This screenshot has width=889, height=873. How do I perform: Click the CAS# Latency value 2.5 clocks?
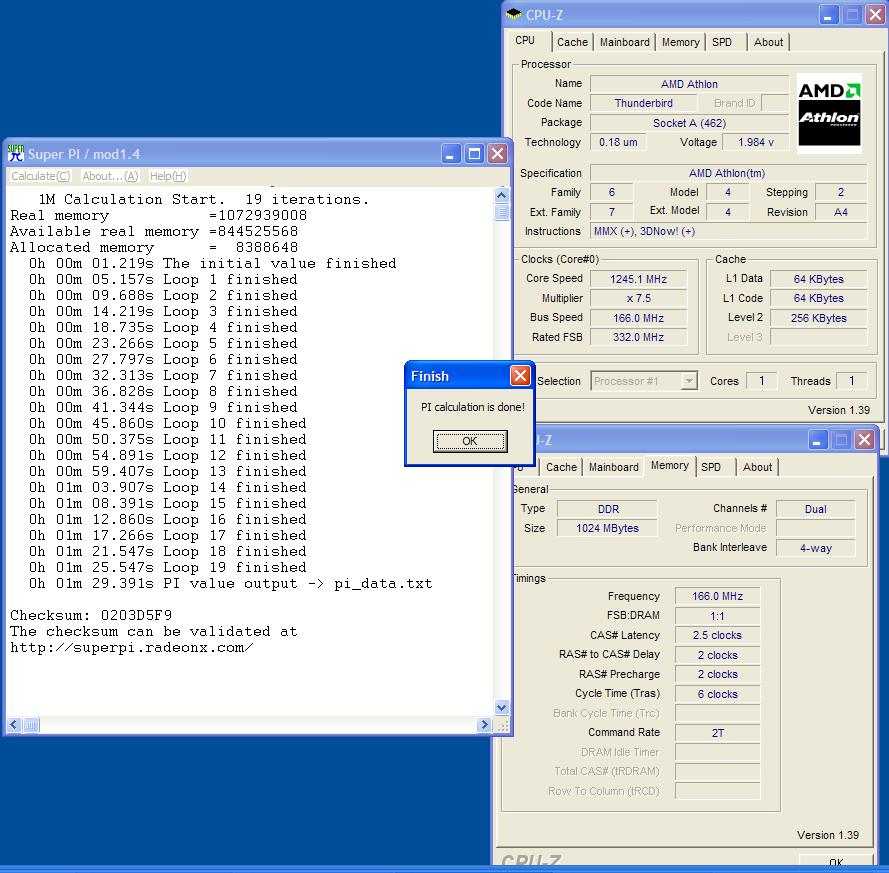(717, 635)
